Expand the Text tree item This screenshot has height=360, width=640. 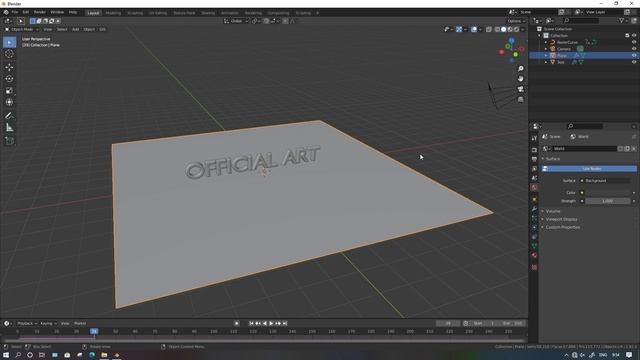546,62
